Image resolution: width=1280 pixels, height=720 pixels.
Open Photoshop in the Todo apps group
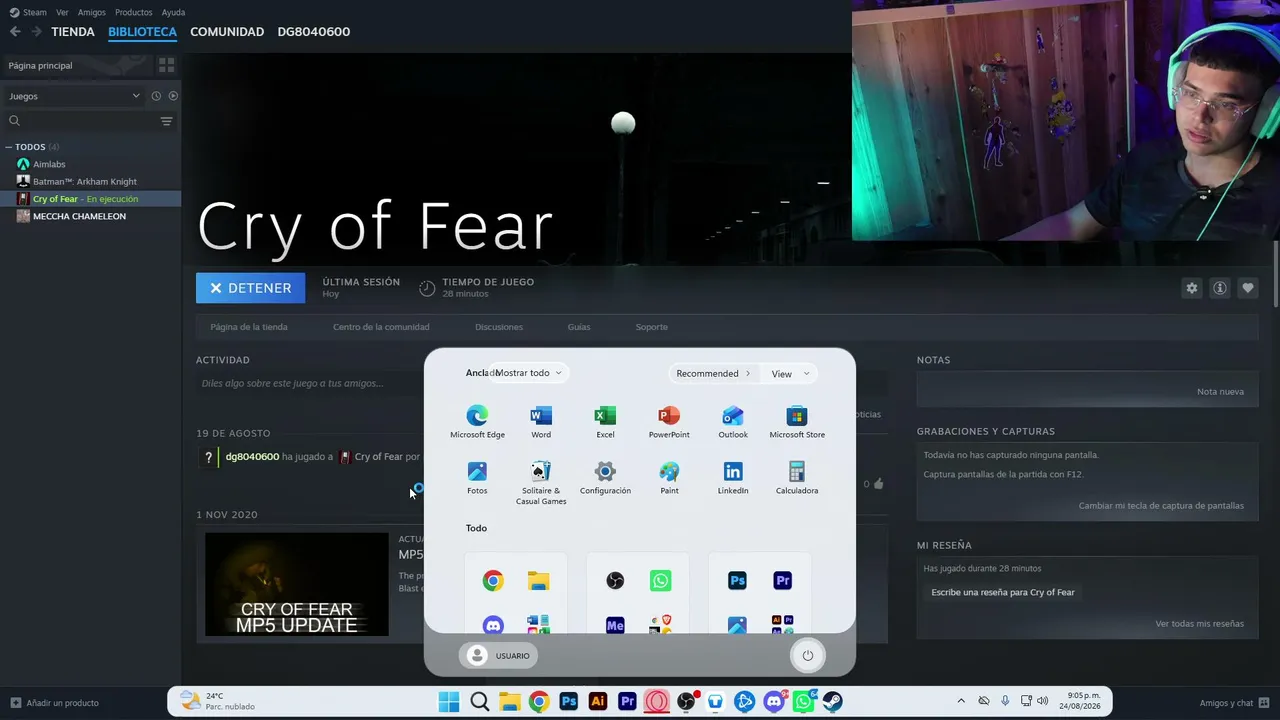(737, 581)
